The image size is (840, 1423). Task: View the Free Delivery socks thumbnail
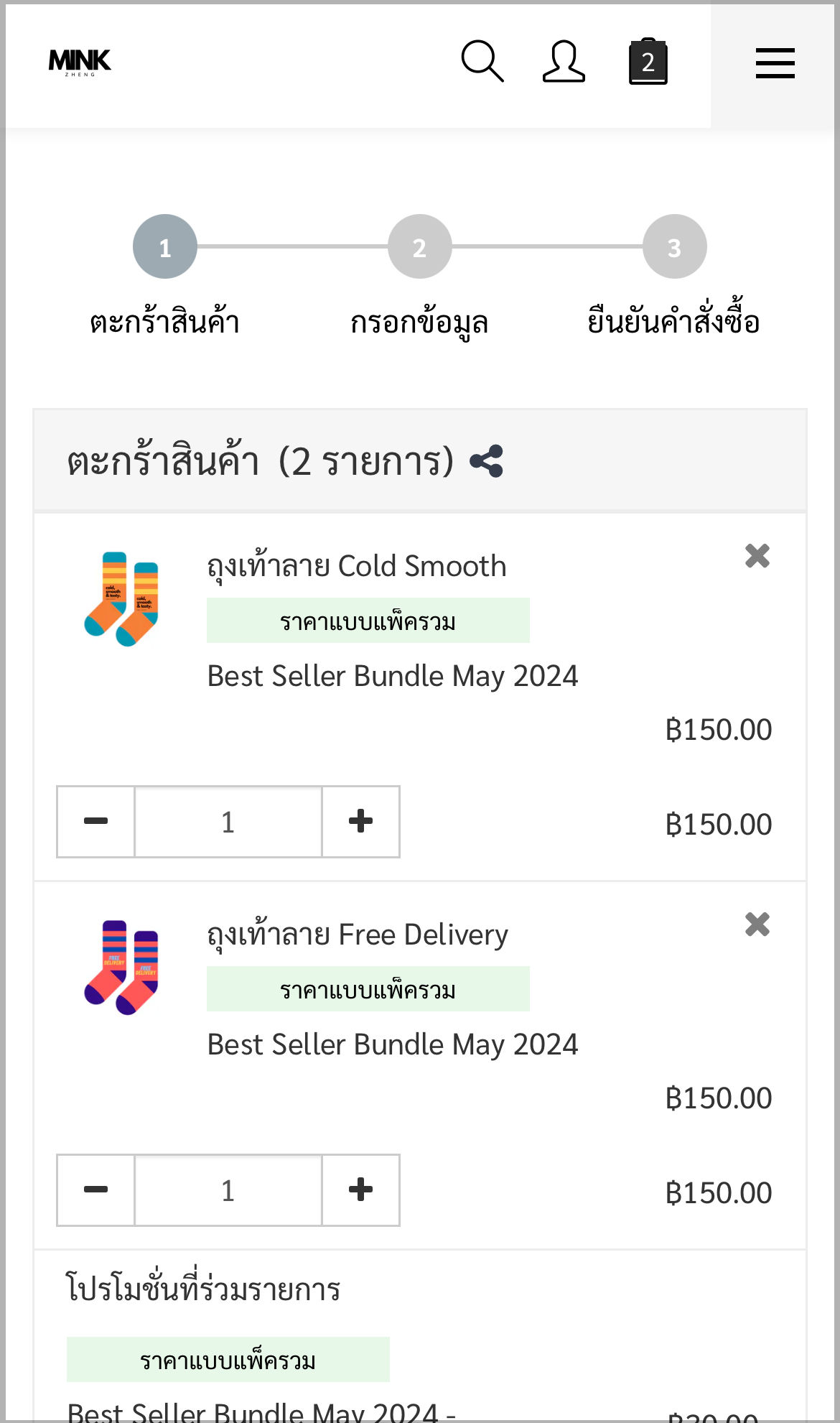[x=121, y=968]
